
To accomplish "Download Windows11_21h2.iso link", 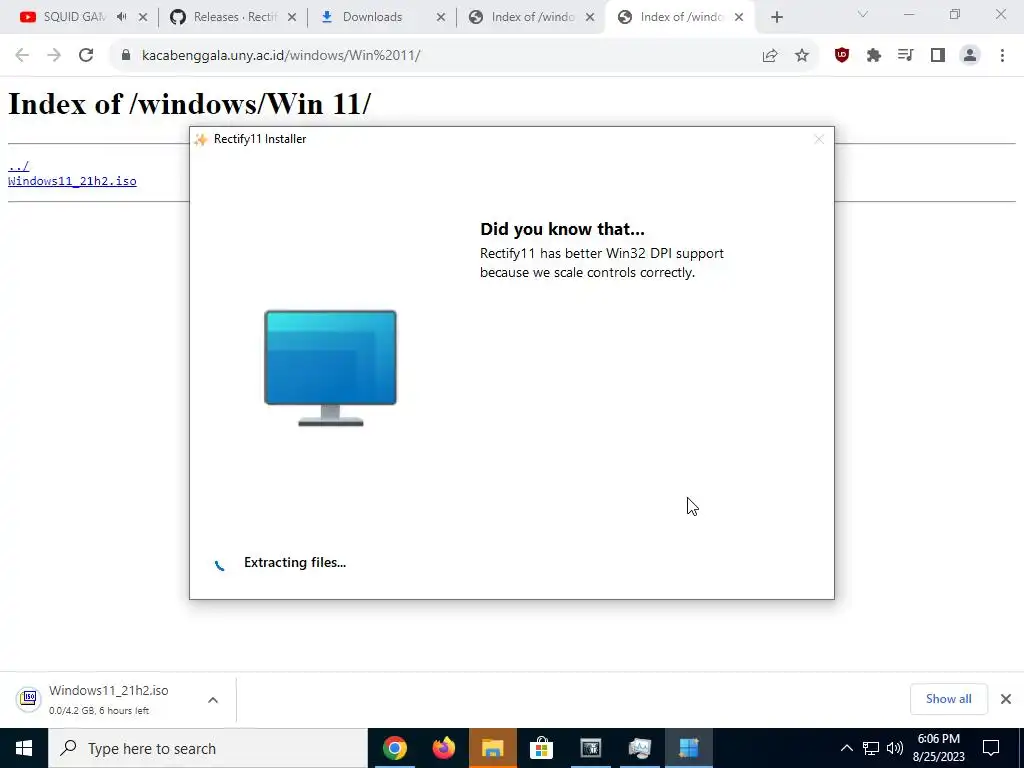I will [x=72, y=181].
